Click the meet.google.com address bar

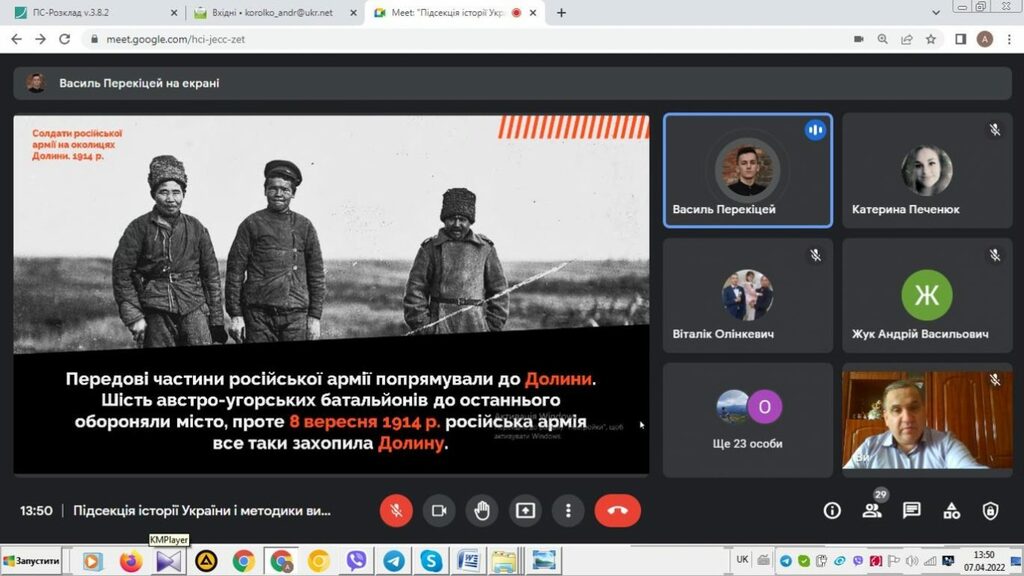(400, 39)
